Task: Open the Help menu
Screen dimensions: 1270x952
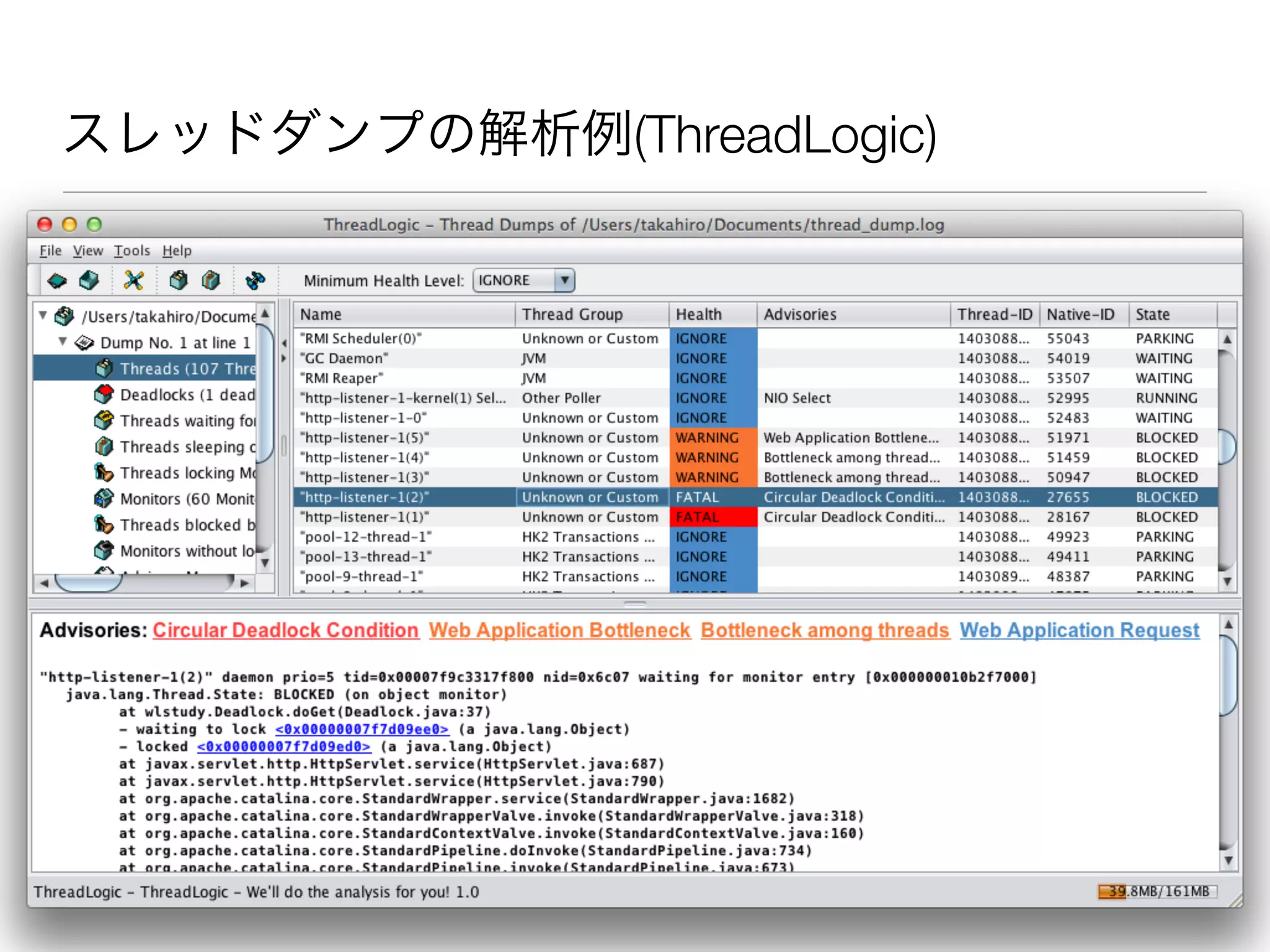Action: point(177,251)
